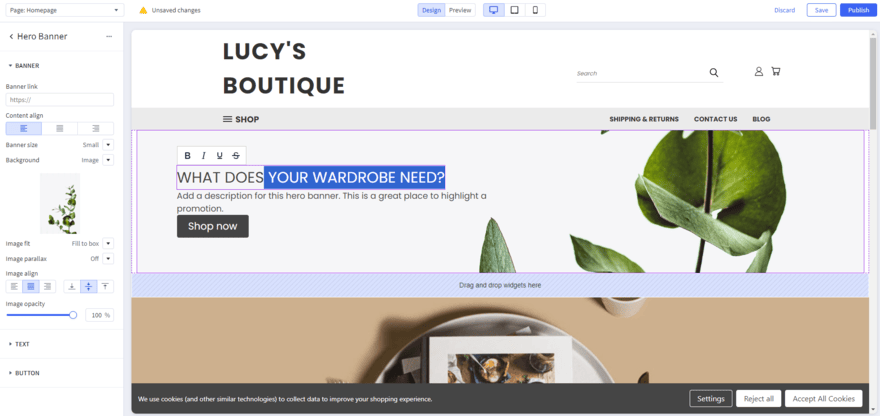Image resolution: width=880 pixels, height=416 pixels.
Task: Open the Image parallax dropdown
Action: pos(108,259)
